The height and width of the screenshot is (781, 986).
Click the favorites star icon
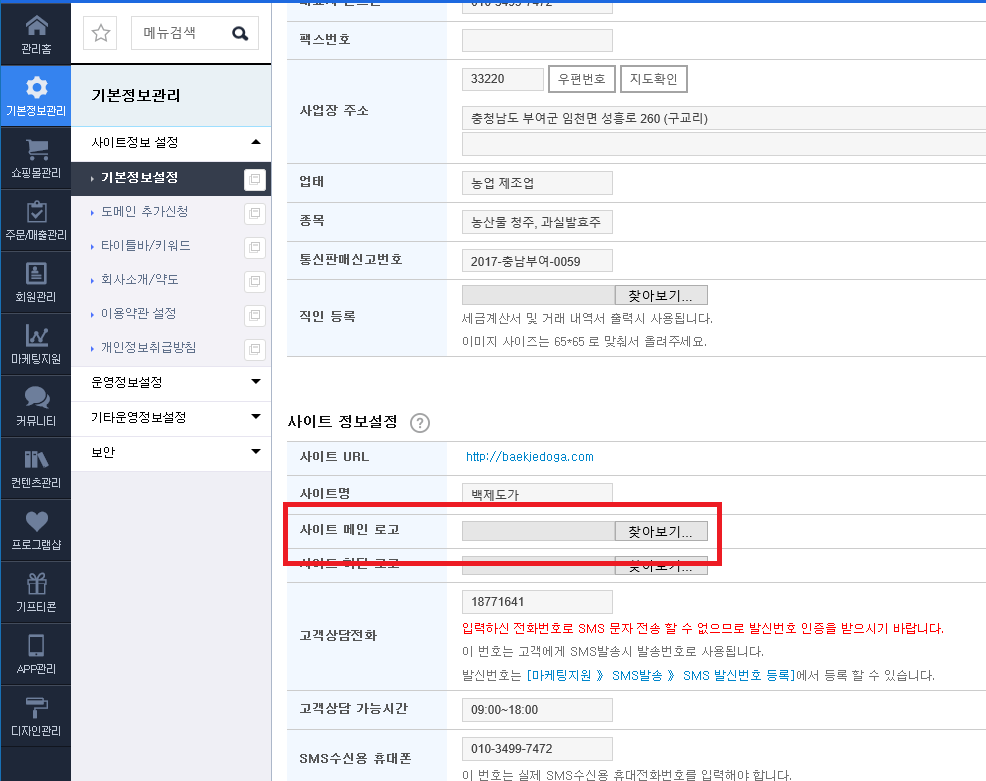(101, 33)
